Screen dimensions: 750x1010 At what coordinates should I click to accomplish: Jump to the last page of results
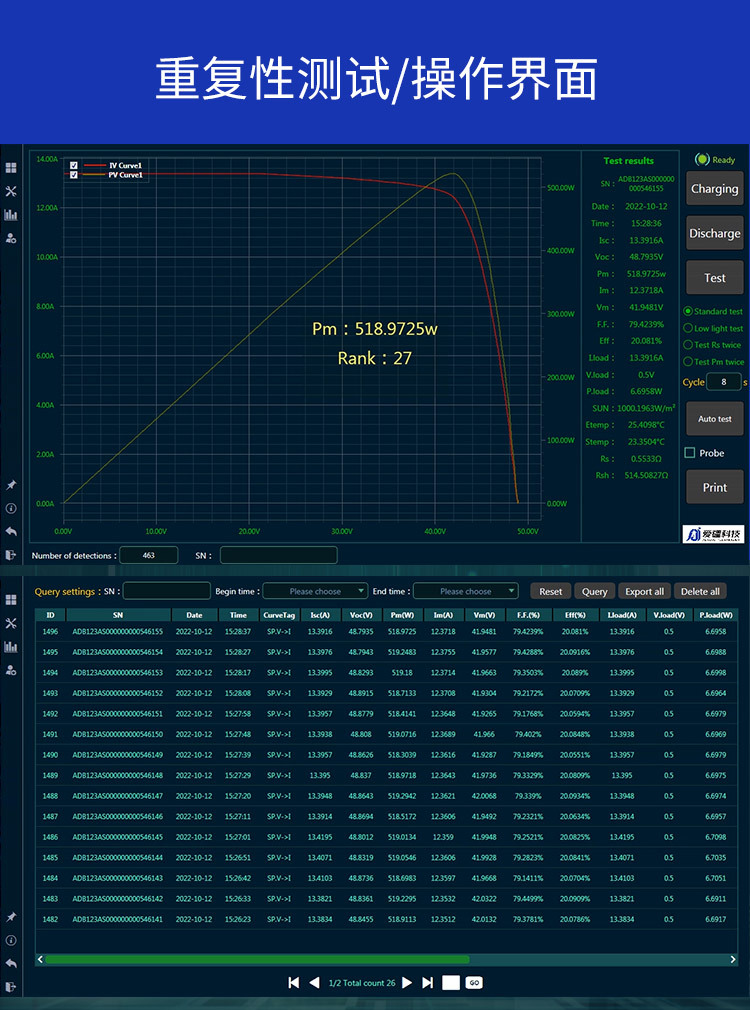pos(428,983)
